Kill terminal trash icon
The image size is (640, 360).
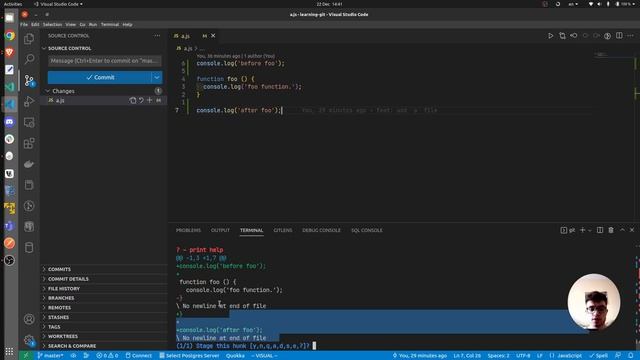(611, 230)
